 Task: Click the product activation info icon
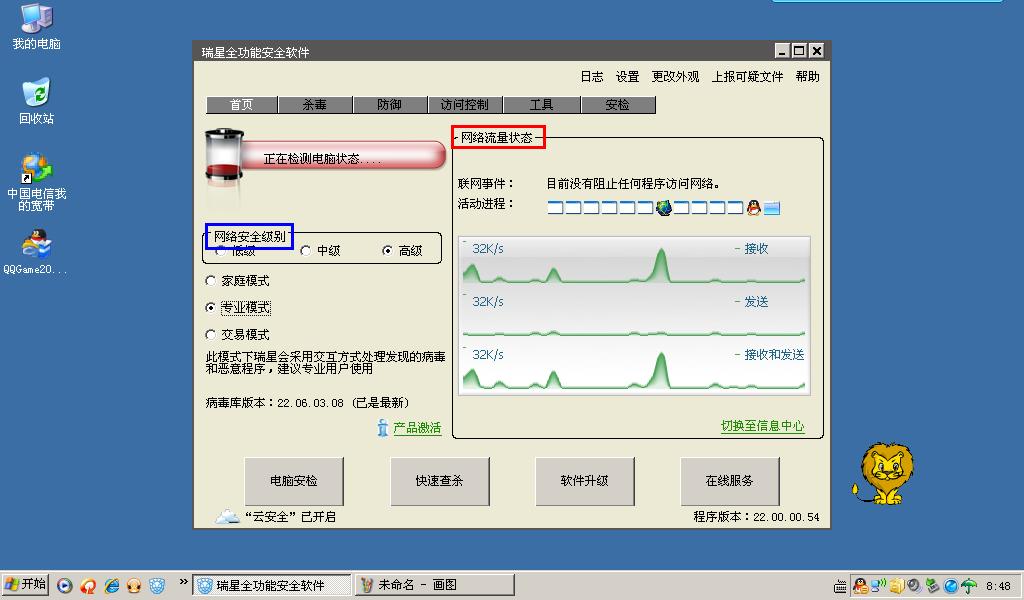383,428
